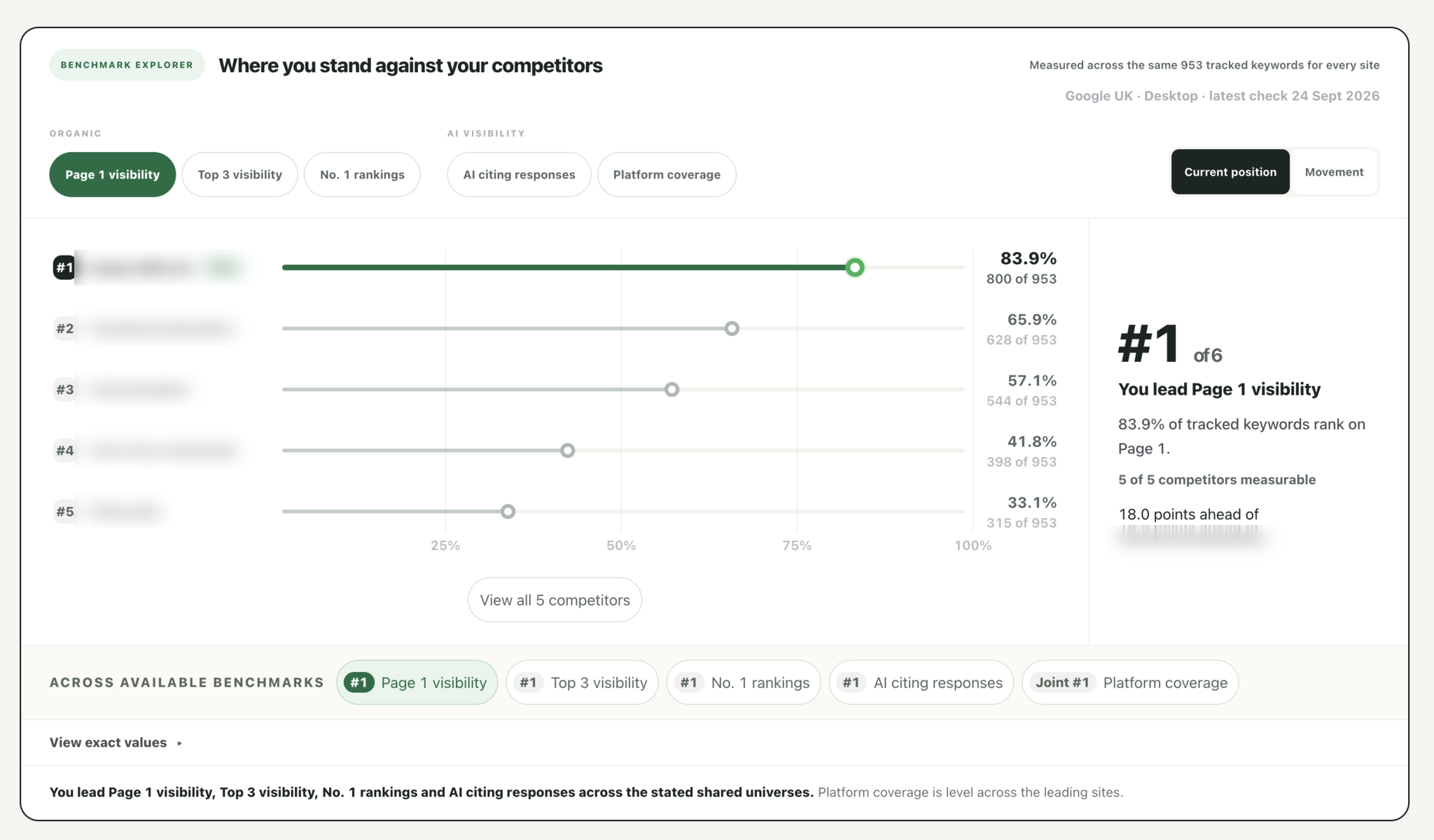
Task: Click '5 of 5 competitors measurable' text
Action: point(1217,479)
